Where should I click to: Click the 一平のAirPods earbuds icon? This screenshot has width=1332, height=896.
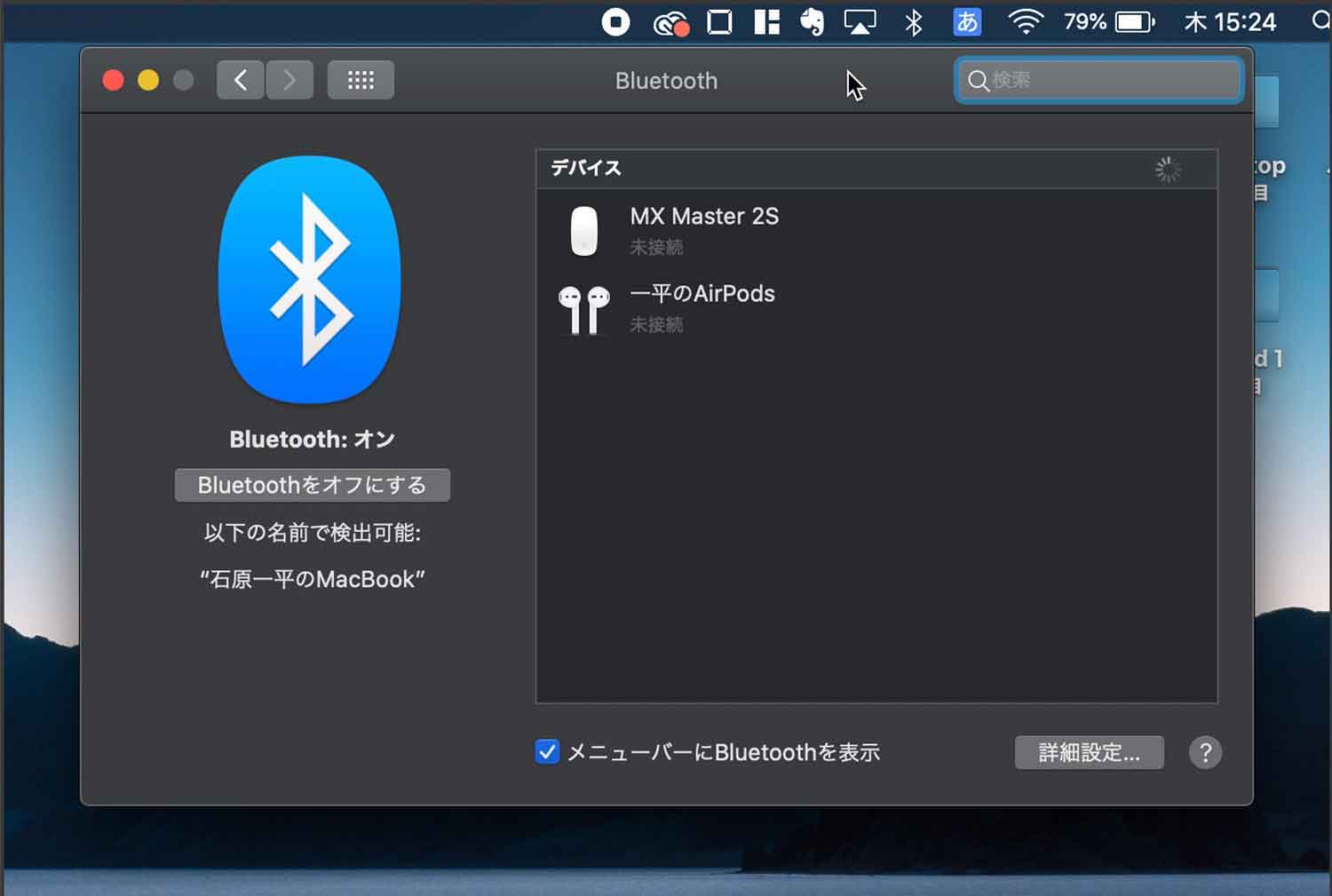click(583, 309)
